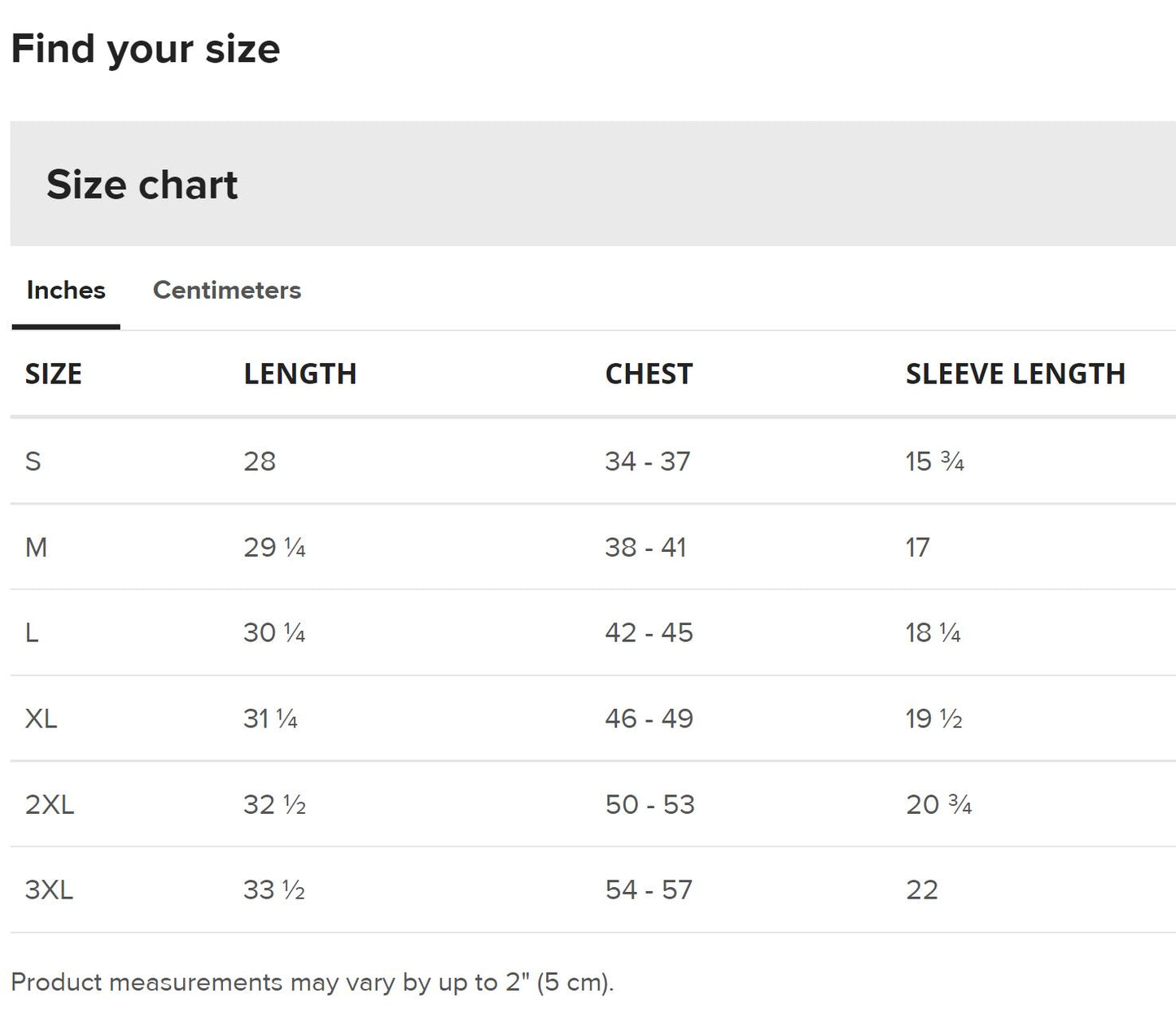Select the S size row label
This screenshot has height=1036, width=1176.
[33, 461]
